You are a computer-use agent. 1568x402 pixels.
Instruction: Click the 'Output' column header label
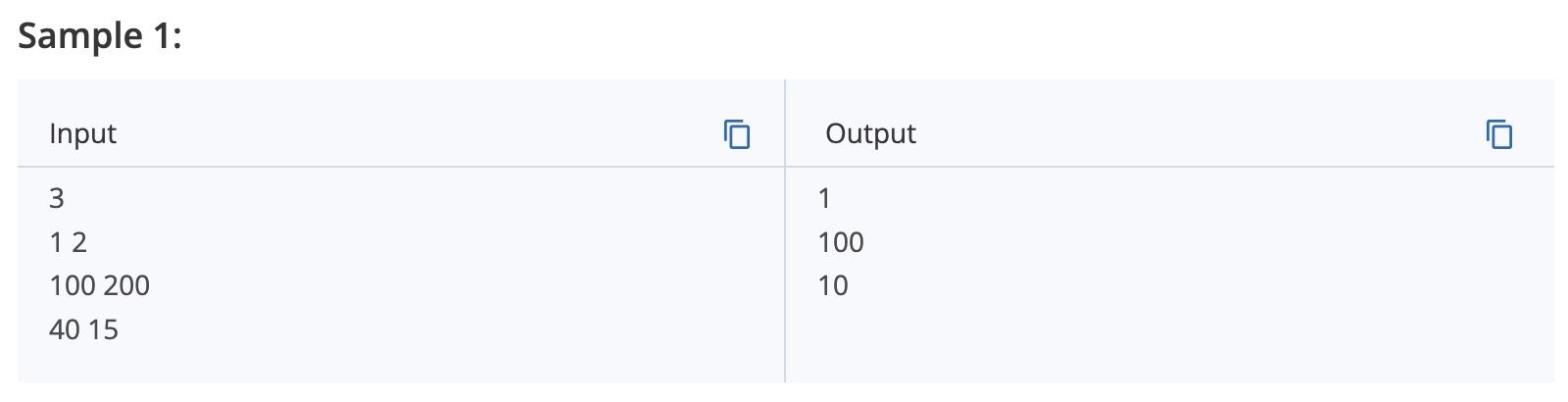[870, 133]
